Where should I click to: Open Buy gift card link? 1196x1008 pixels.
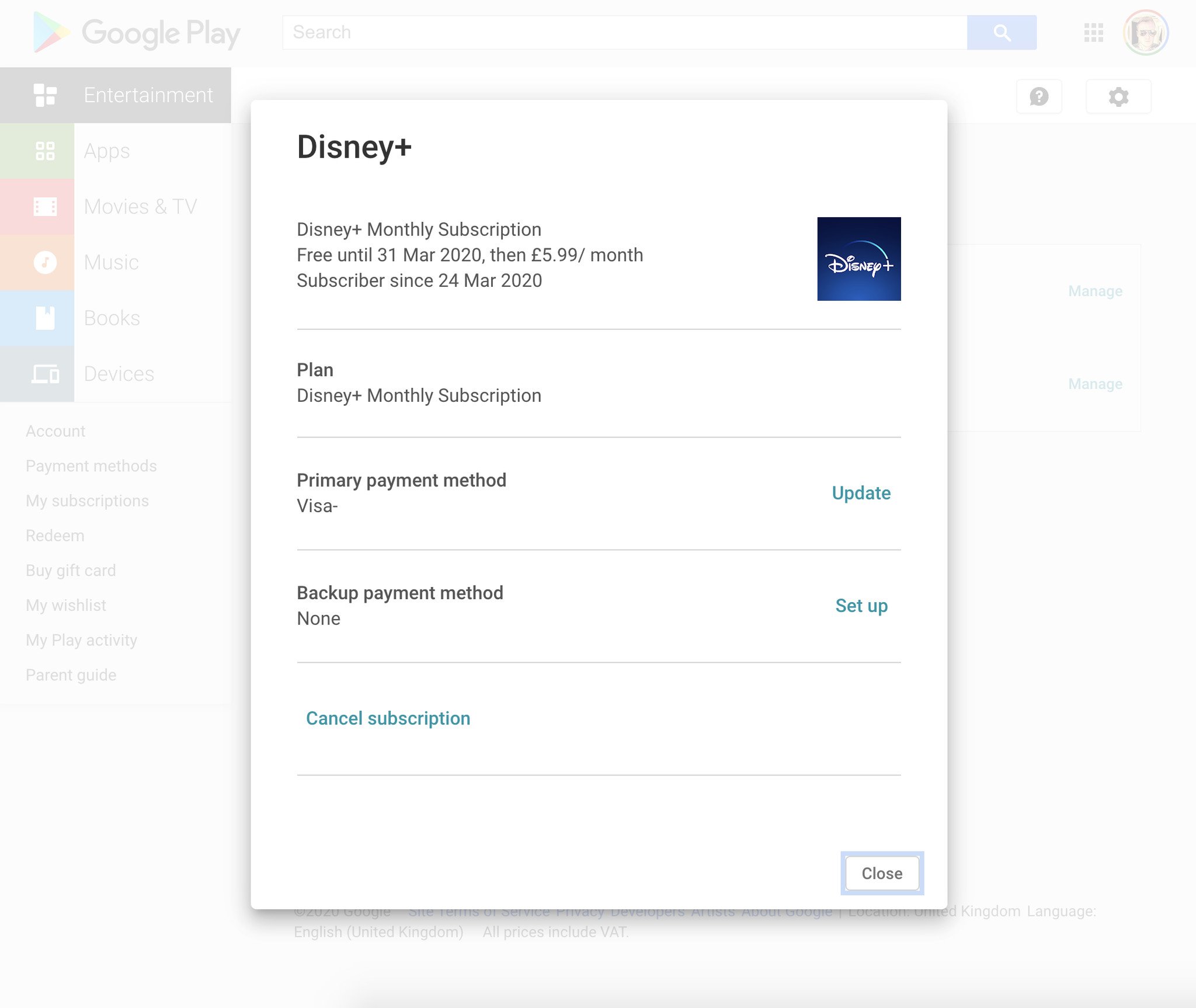pos(71,571)
